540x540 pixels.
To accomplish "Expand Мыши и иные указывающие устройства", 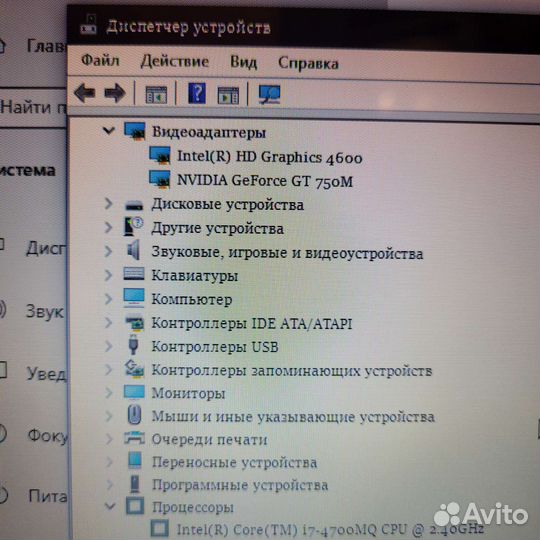I will (x=108, y=416).
